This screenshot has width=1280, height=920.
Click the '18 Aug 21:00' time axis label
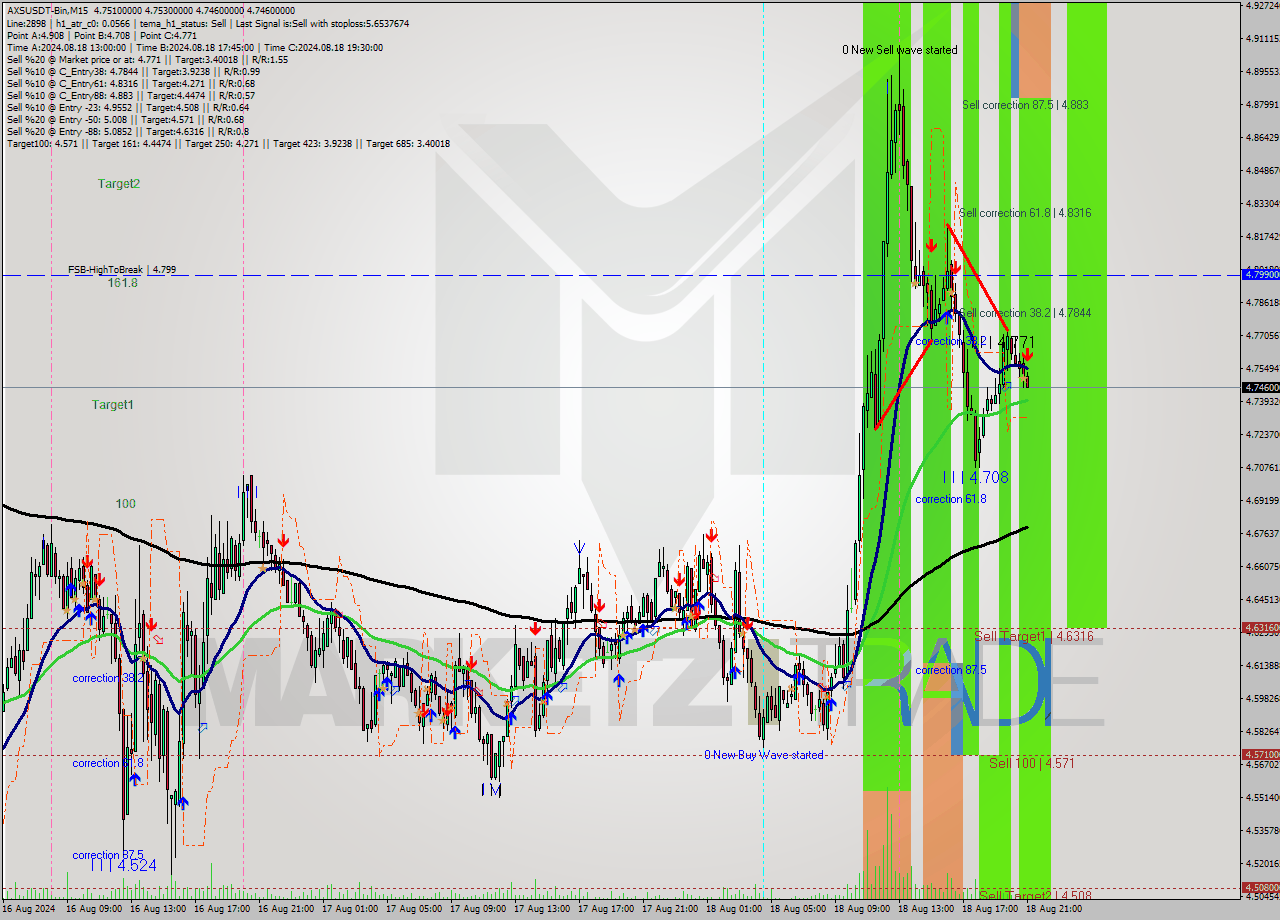[1053, 910]
